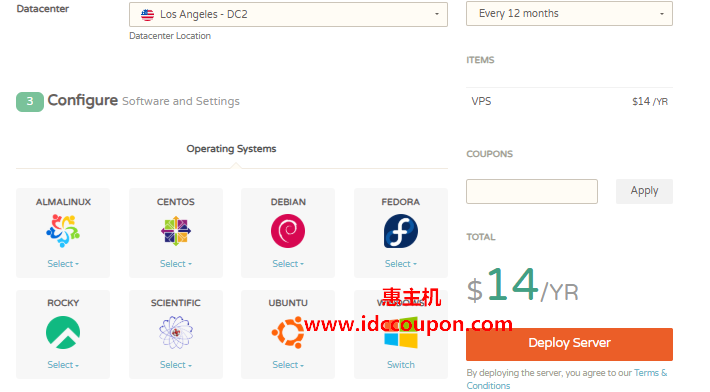
Task: Open the Every 12 months billing dropdown
Action: pyautogui.click(x=569, y=14)
